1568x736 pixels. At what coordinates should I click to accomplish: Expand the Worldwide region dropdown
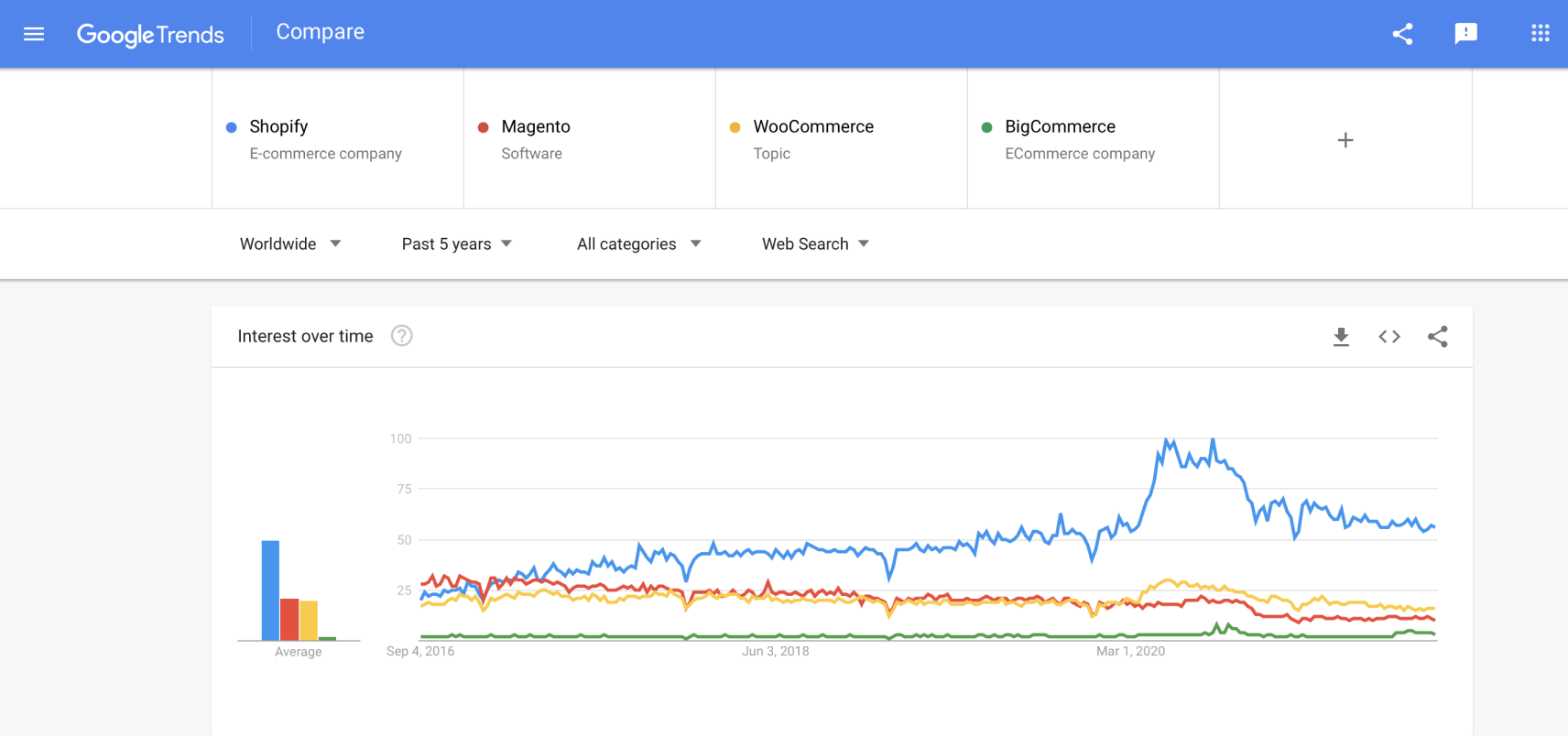(289, 244)
